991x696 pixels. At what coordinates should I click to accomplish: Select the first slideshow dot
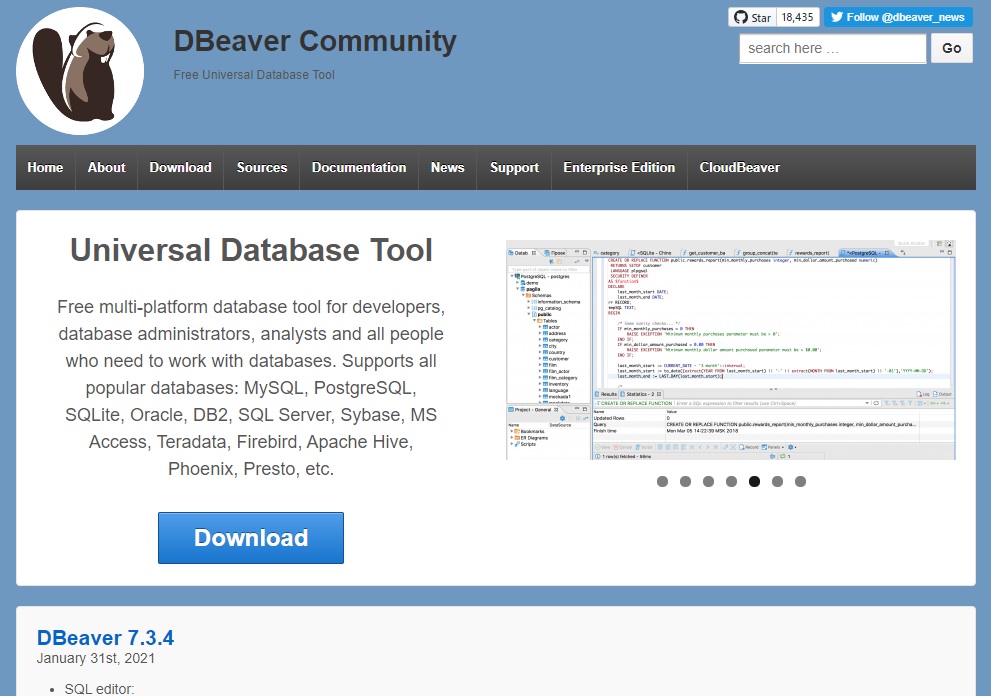pos(662,482)
